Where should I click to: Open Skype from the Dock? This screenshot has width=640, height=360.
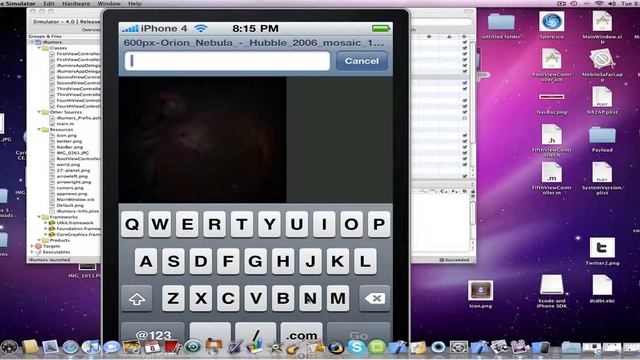[x=356, y=347]
